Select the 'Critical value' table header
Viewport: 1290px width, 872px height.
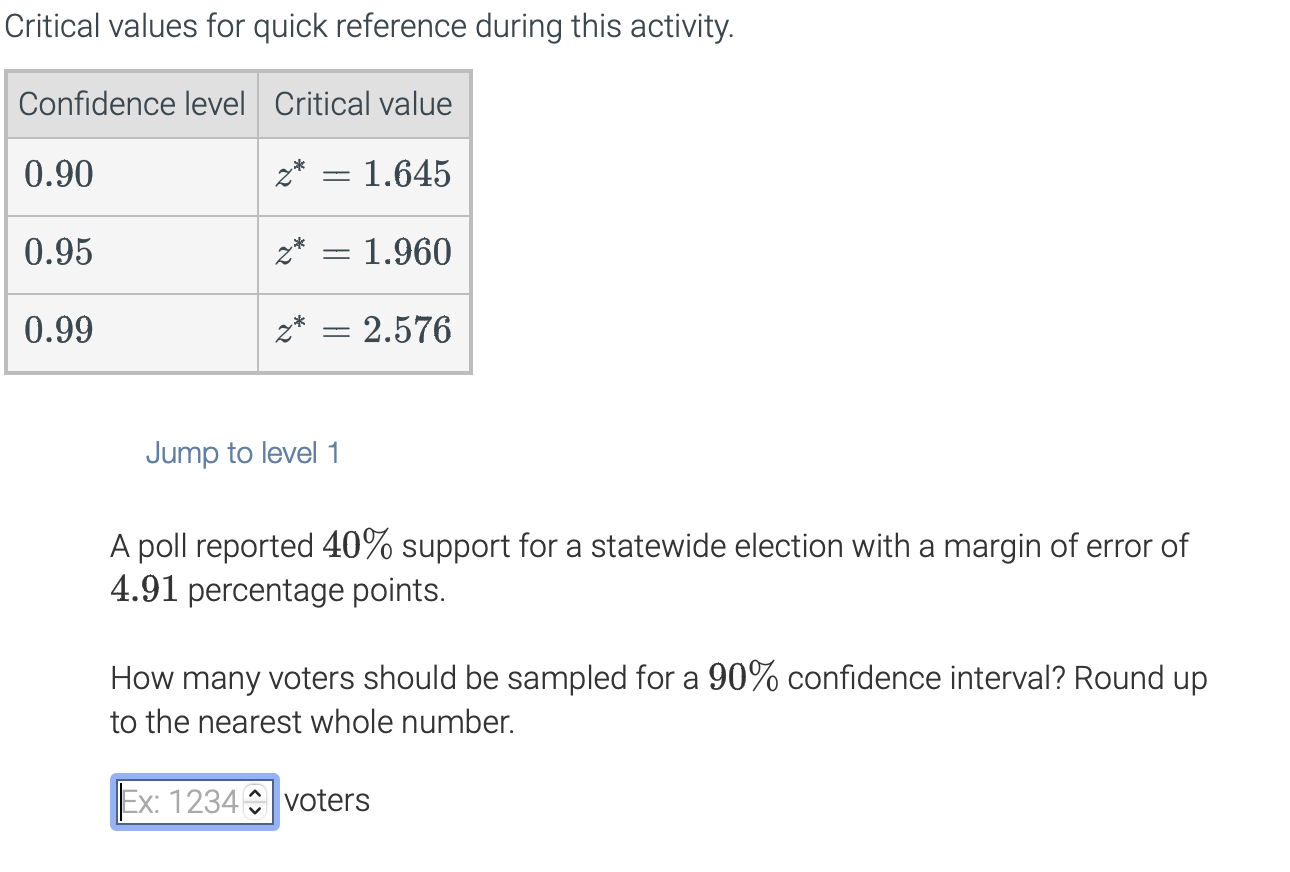point(363,104)
